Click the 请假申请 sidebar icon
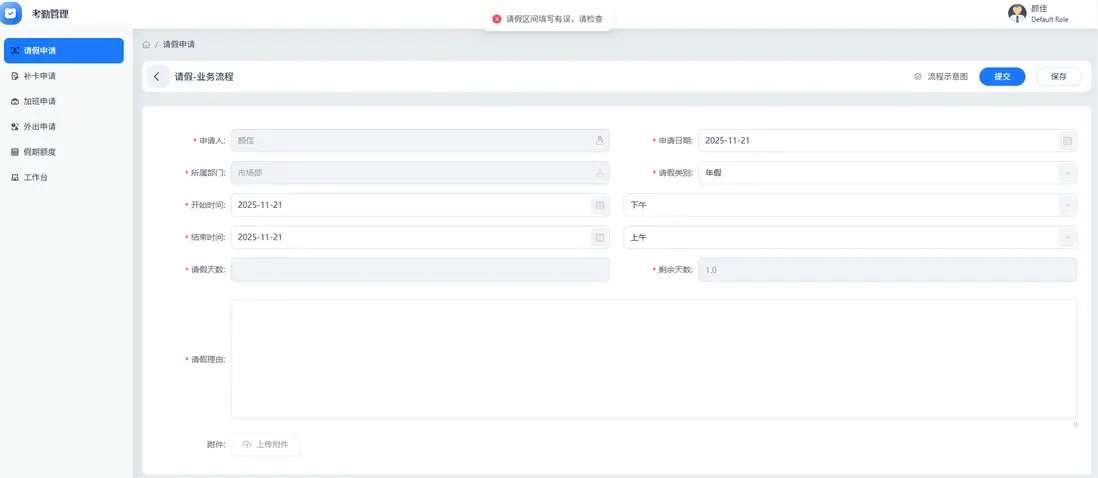The width and height of the screenshot is (1098, 478). 15,50
